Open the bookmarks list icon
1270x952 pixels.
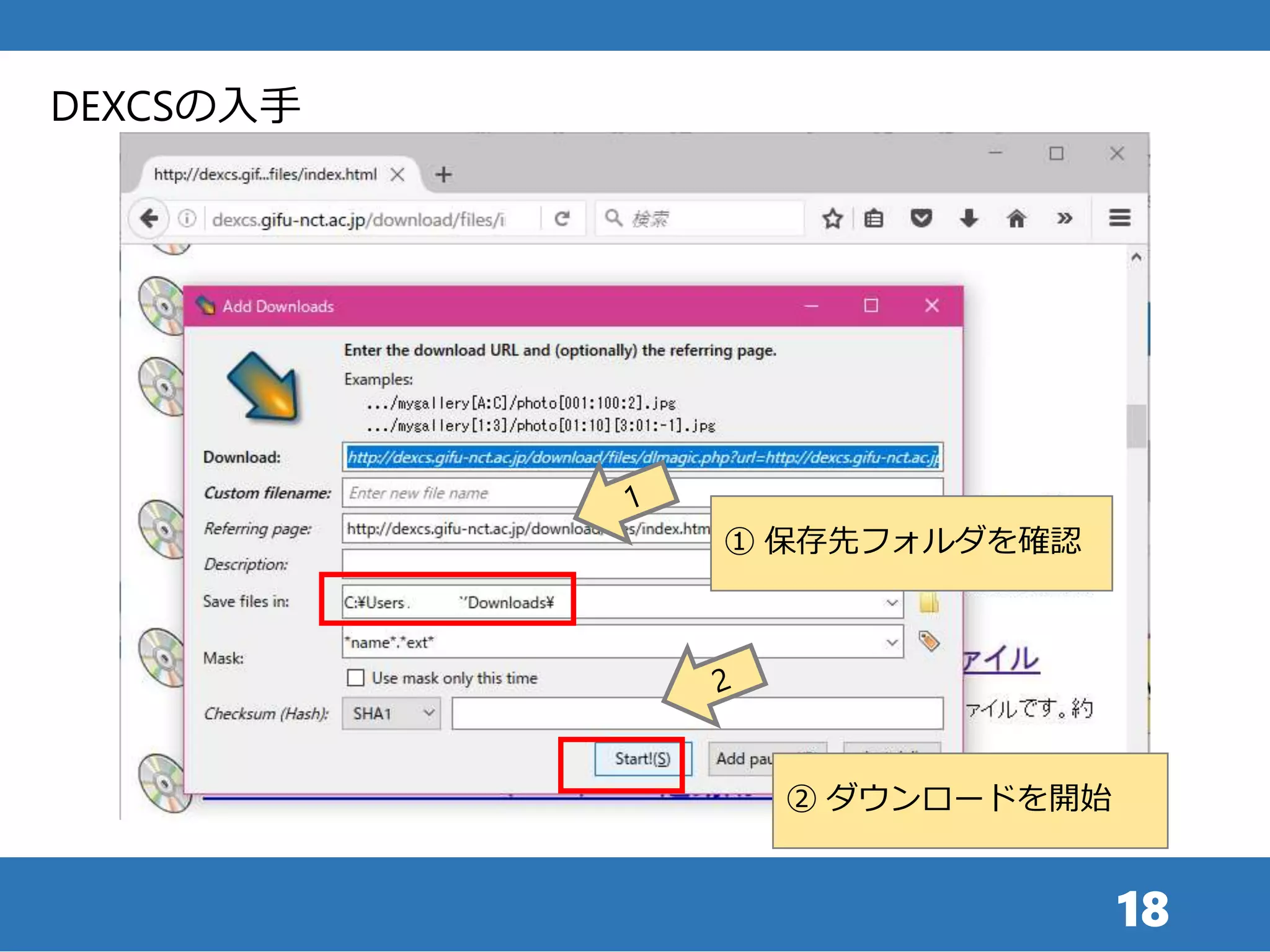874,218
